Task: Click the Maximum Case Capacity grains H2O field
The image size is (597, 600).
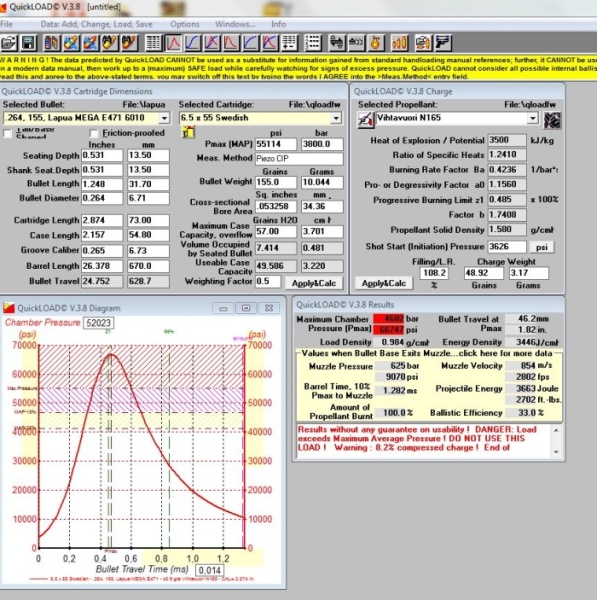Action: [276, 232]
